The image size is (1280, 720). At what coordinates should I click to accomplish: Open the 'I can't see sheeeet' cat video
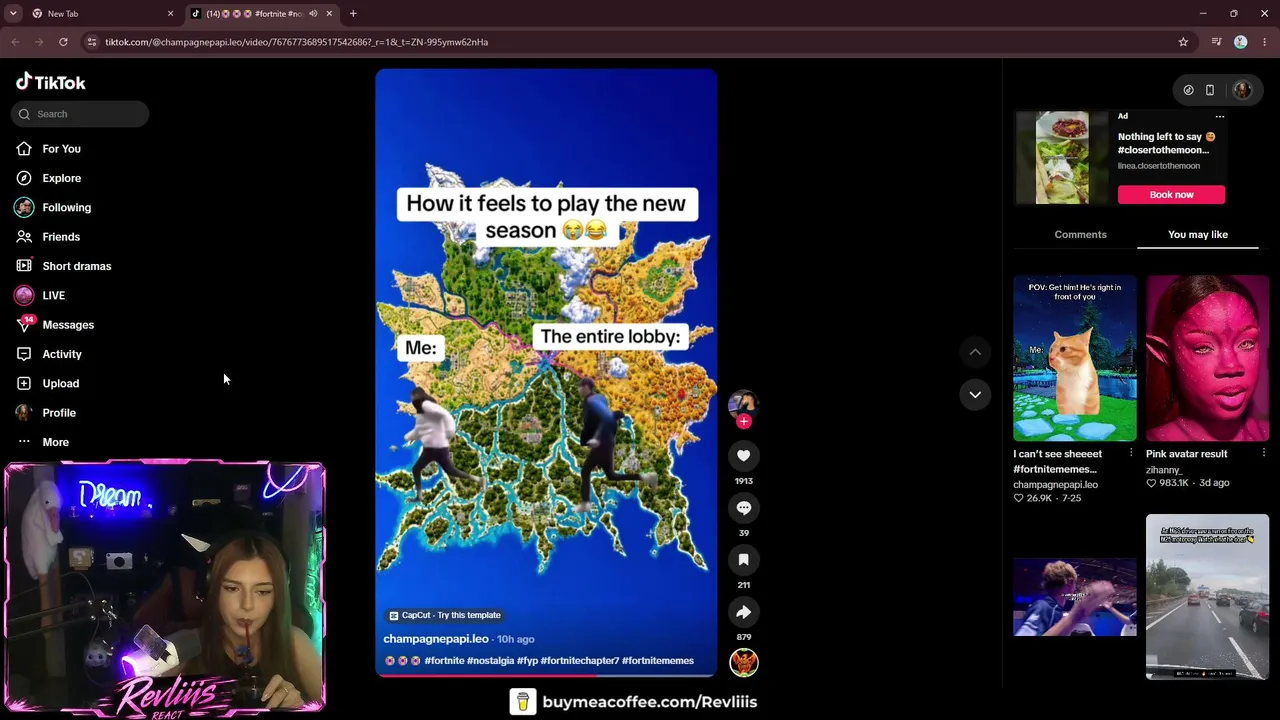click(1075, 358)
